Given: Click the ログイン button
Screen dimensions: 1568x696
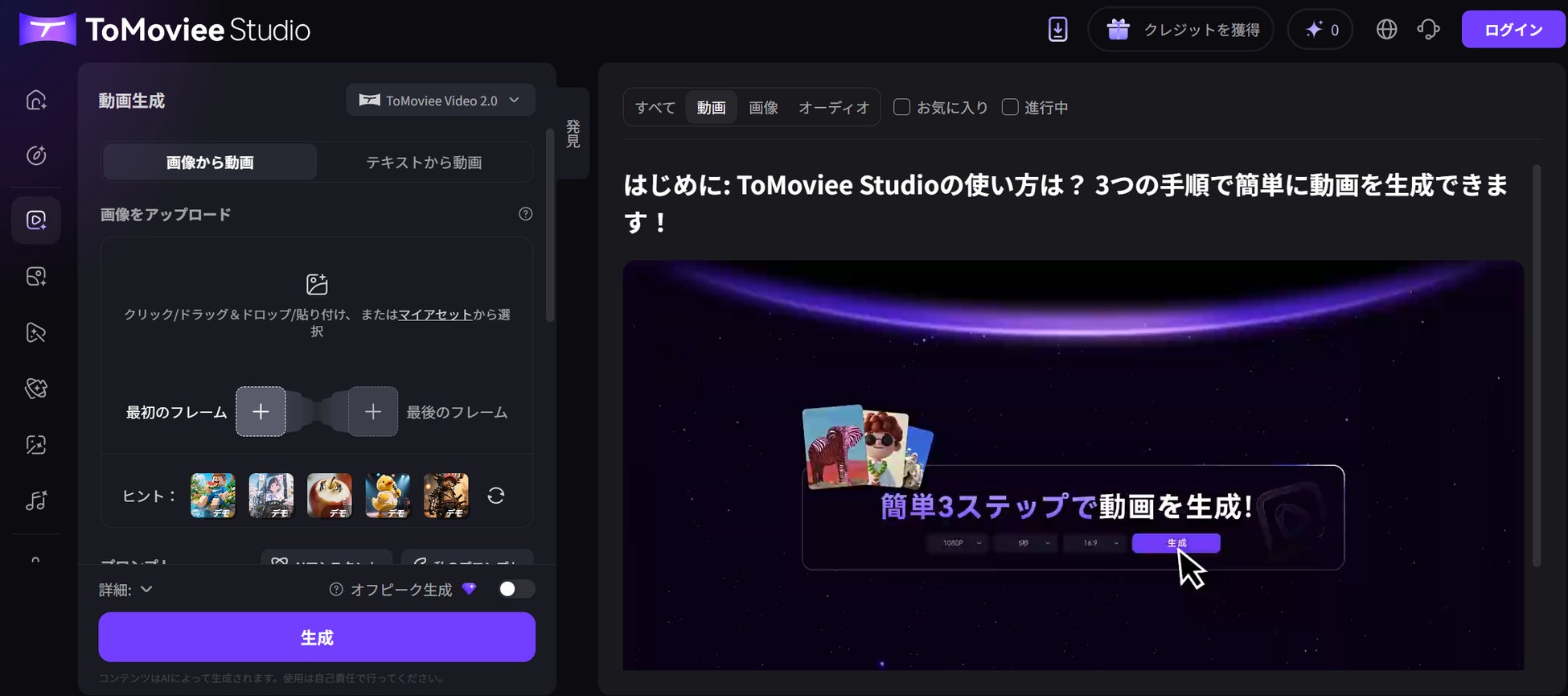Looking at the screenshot, I should [1513, 30].
